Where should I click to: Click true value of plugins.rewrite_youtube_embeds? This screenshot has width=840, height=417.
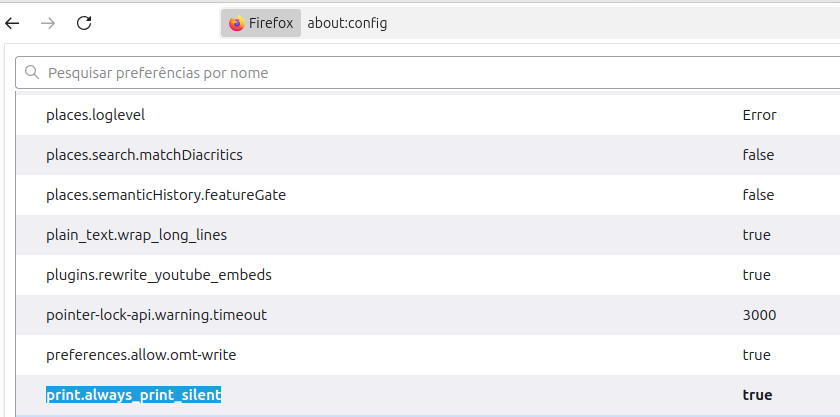[x=756, y=275]
